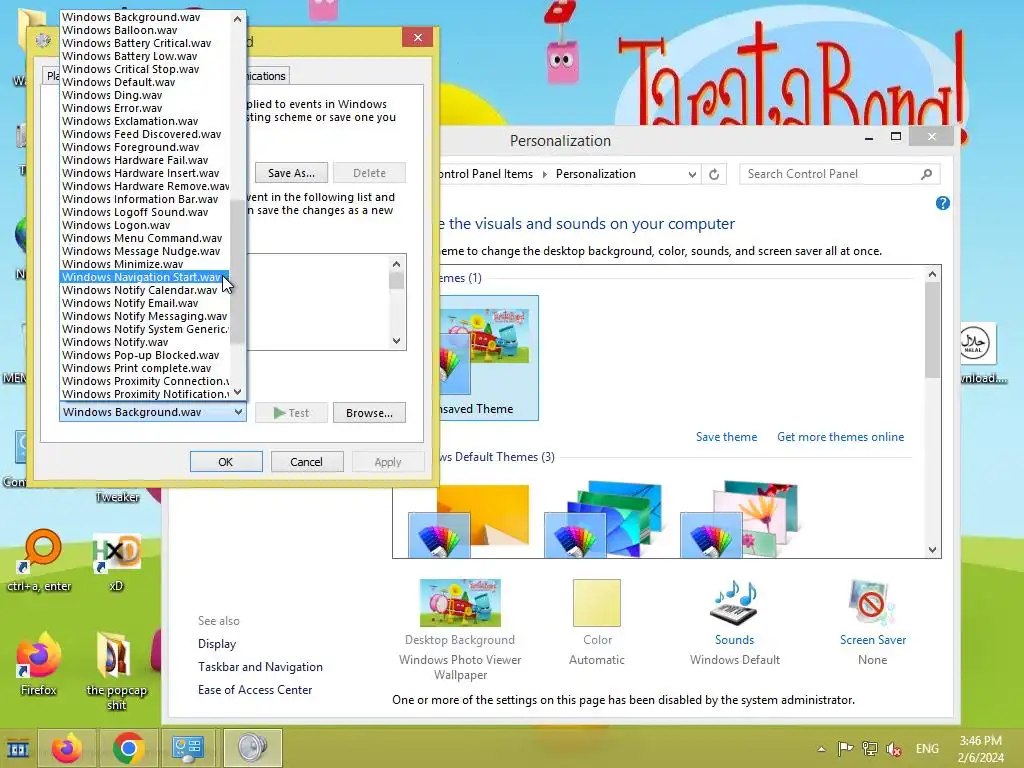Click the network tray icon

[870, 749]
